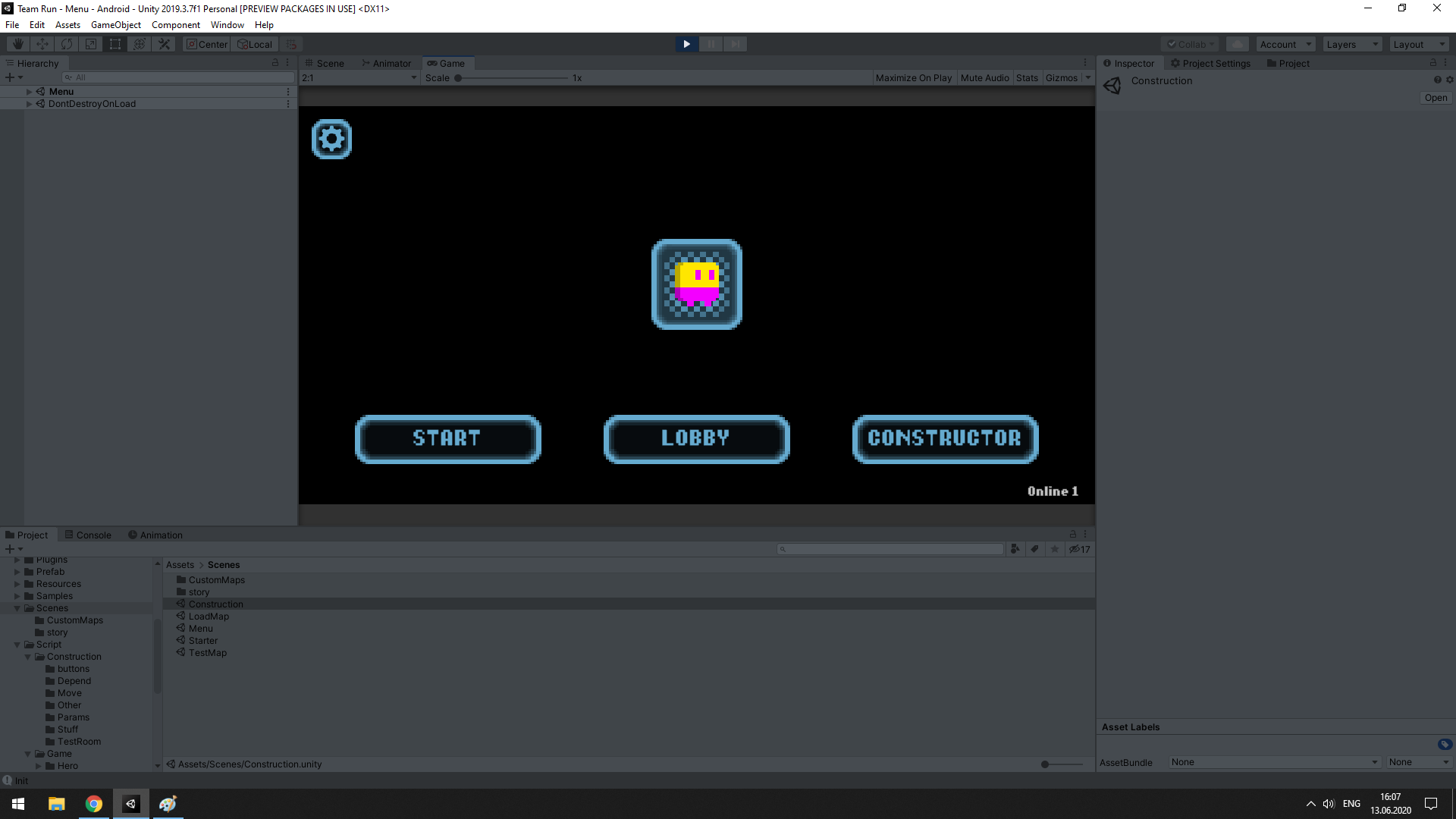The width and height of the screenshot is (1456, 819).
Task: Toggle the Stats overlay
Action: 1027,78
